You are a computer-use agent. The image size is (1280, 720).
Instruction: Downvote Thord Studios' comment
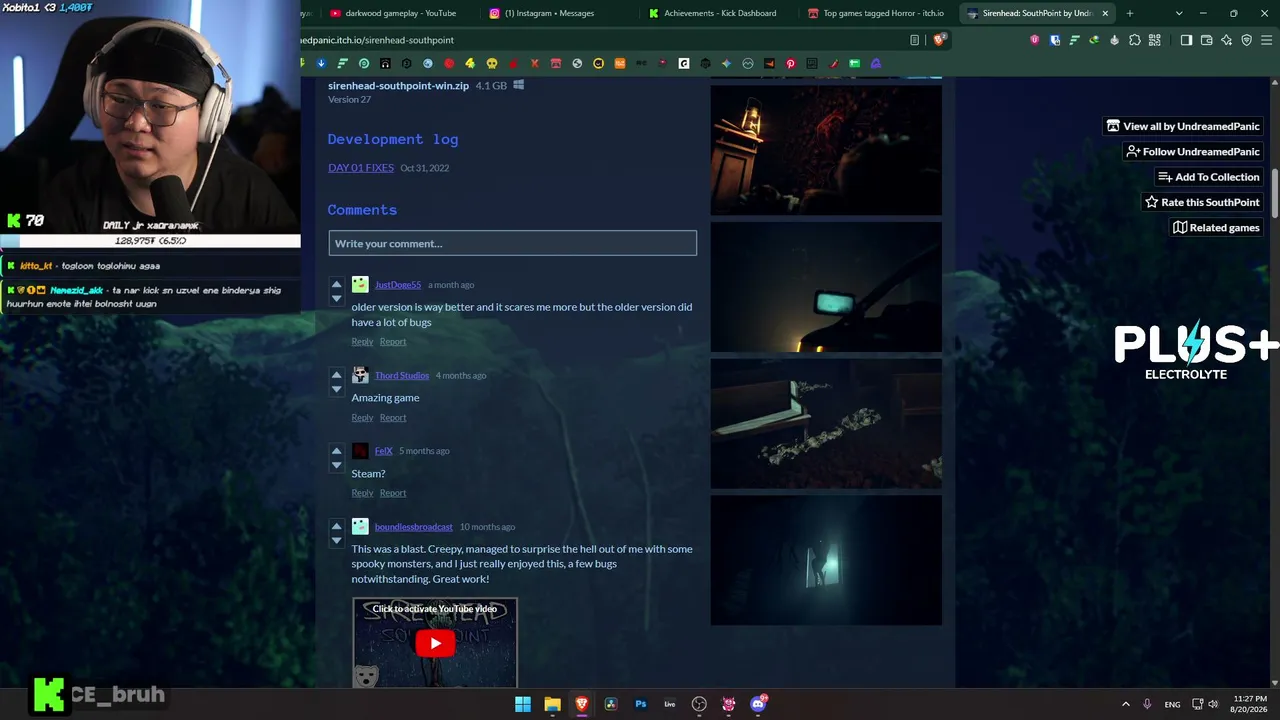click(x=336, y=389)
